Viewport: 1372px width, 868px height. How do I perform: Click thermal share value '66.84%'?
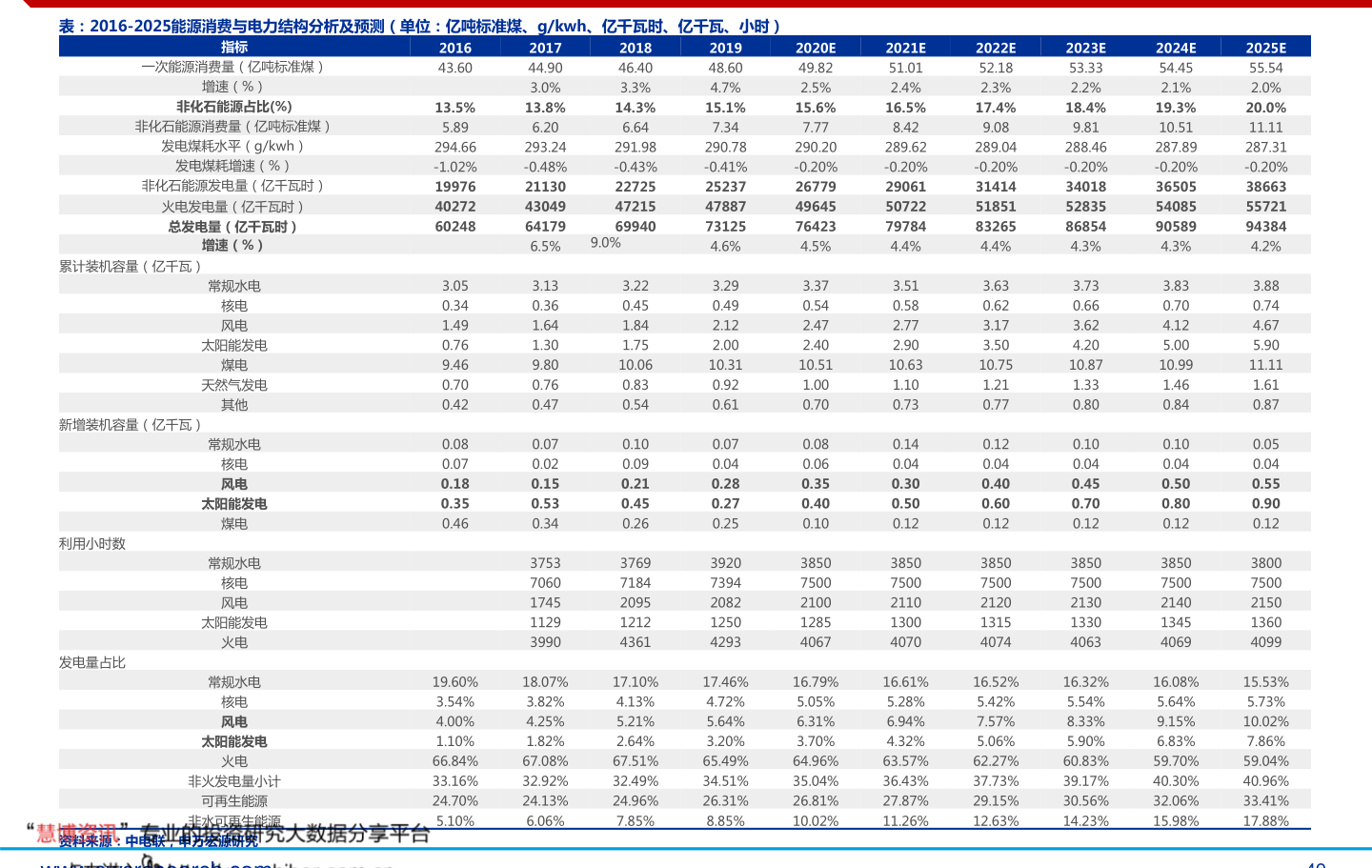point(455,761)
